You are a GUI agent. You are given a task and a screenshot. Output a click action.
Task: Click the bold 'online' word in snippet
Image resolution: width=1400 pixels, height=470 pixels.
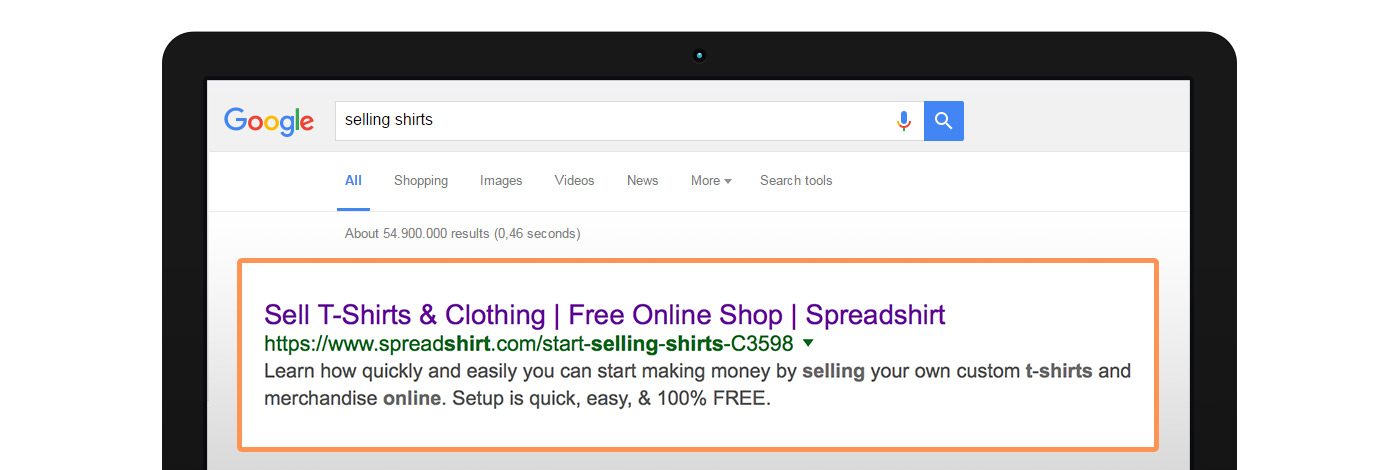(x=411, y=398)
